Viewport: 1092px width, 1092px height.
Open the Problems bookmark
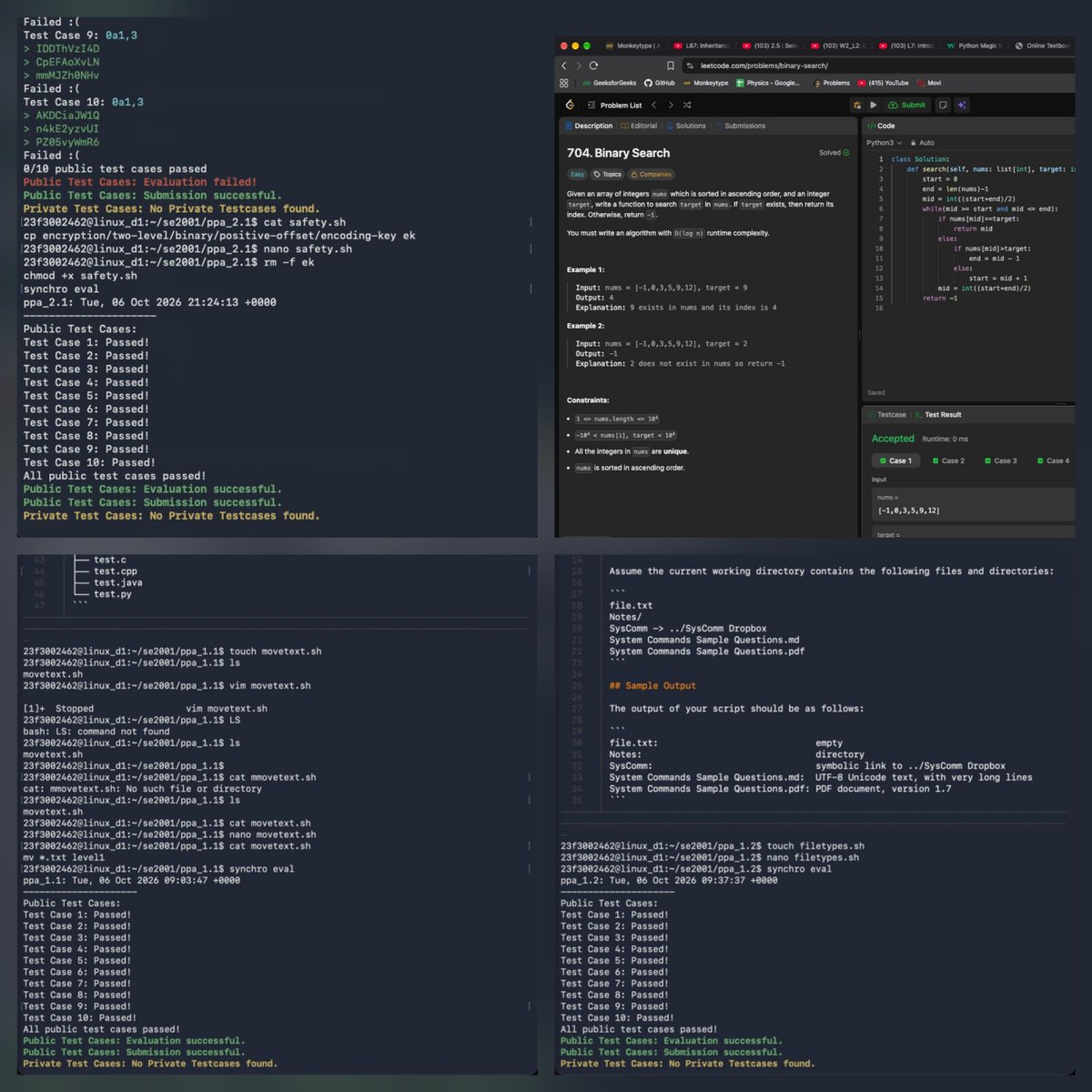click(832, 83)
